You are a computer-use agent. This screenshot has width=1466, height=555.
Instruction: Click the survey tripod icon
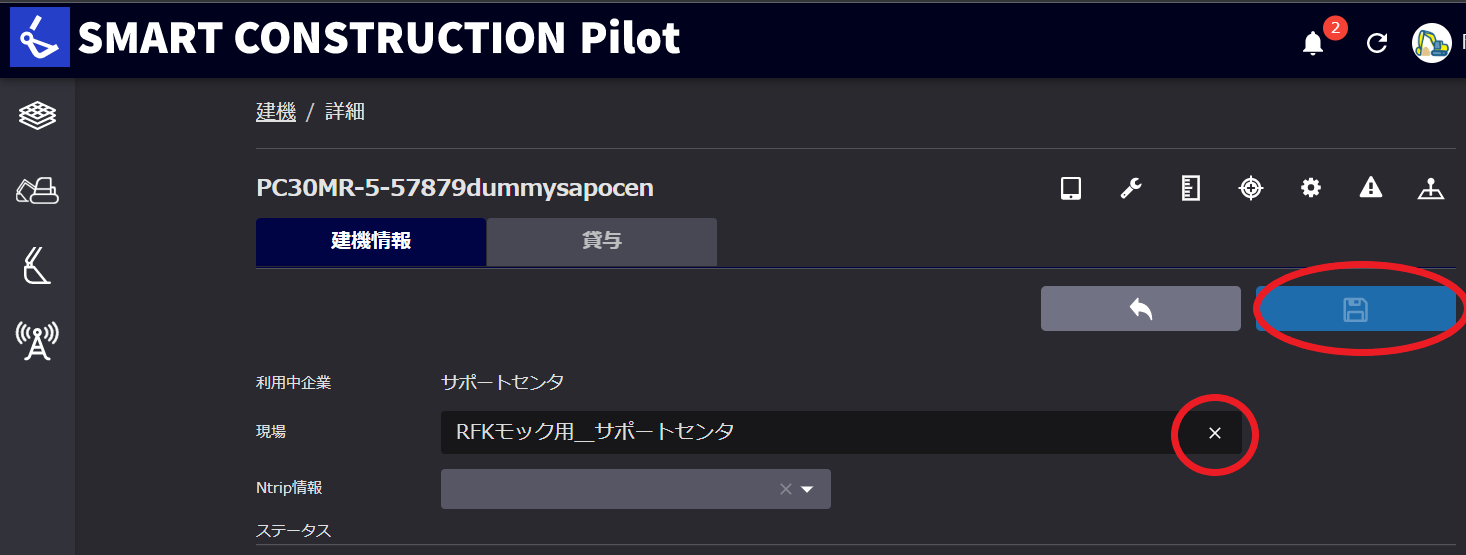click(x=1431, y=188)
